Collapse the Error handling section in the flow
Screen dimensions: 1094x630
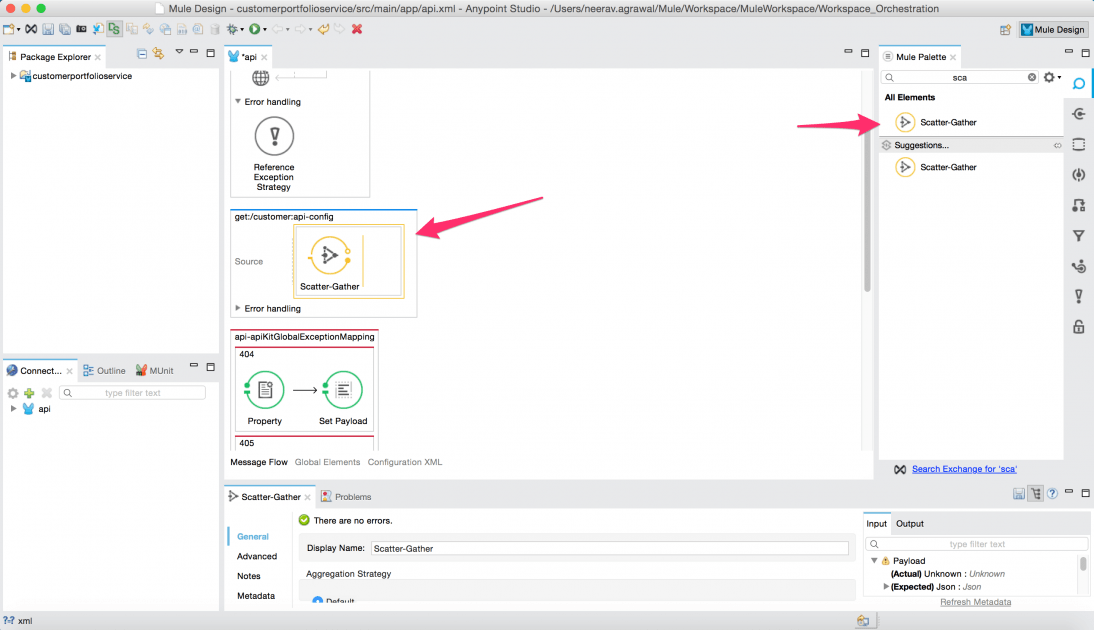(238, 101)
